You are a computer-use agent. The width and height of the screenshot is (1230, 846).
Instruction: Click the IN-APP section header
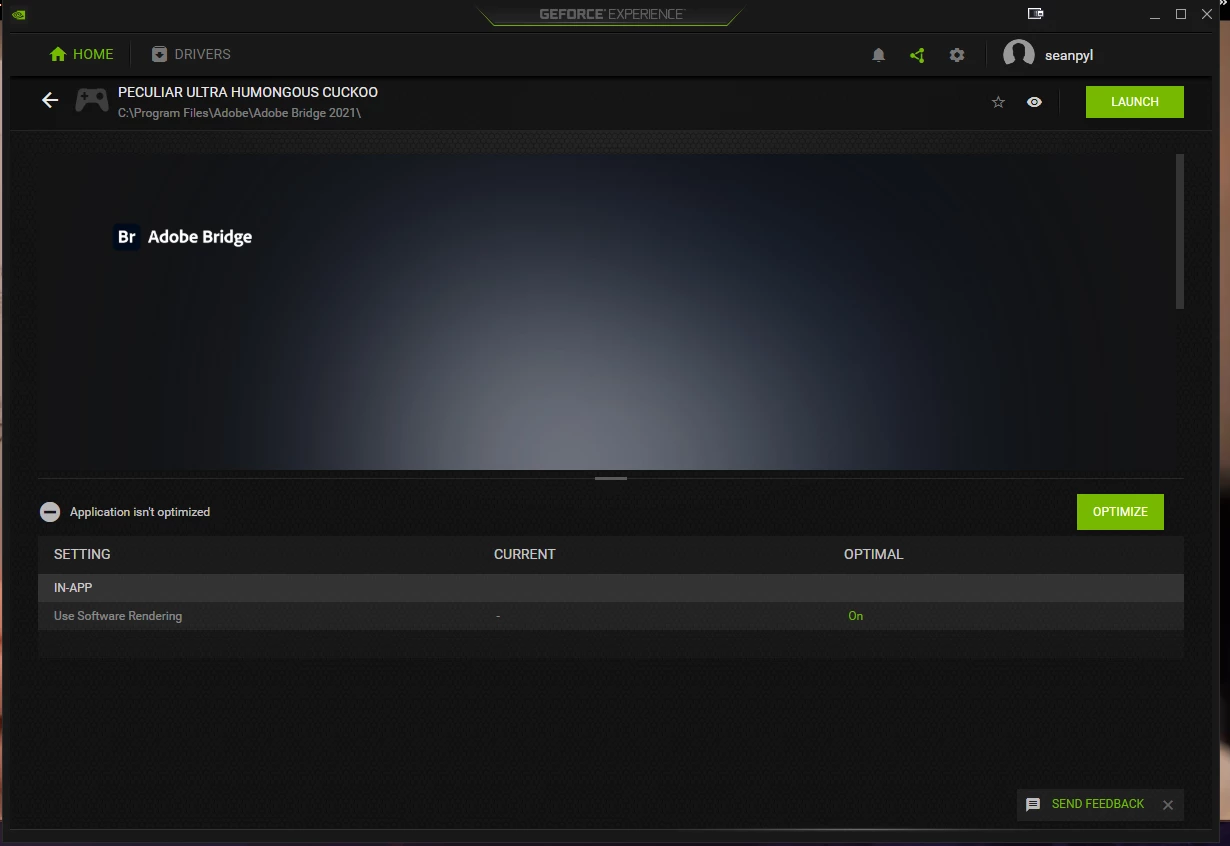[x=611, y=588]
